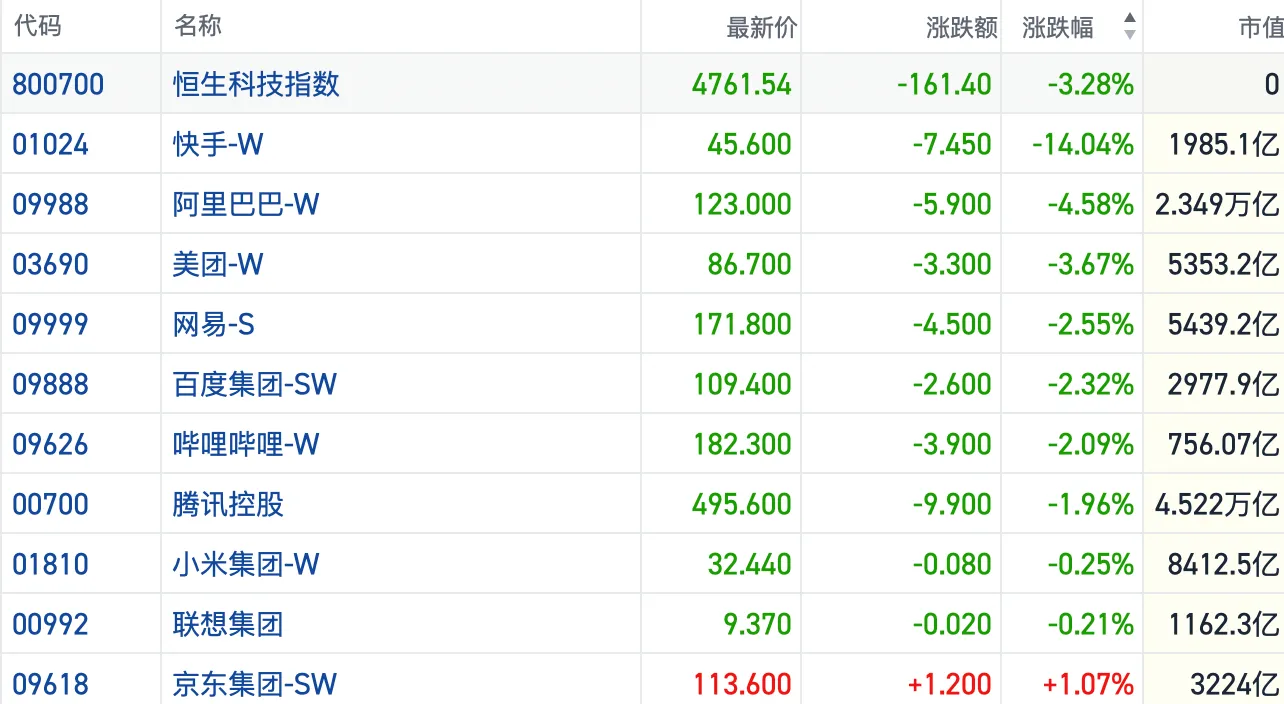This screenshot has width=1284, height=704.
Task: Open 美团-W stock details
Action: (x=218, y=264)
